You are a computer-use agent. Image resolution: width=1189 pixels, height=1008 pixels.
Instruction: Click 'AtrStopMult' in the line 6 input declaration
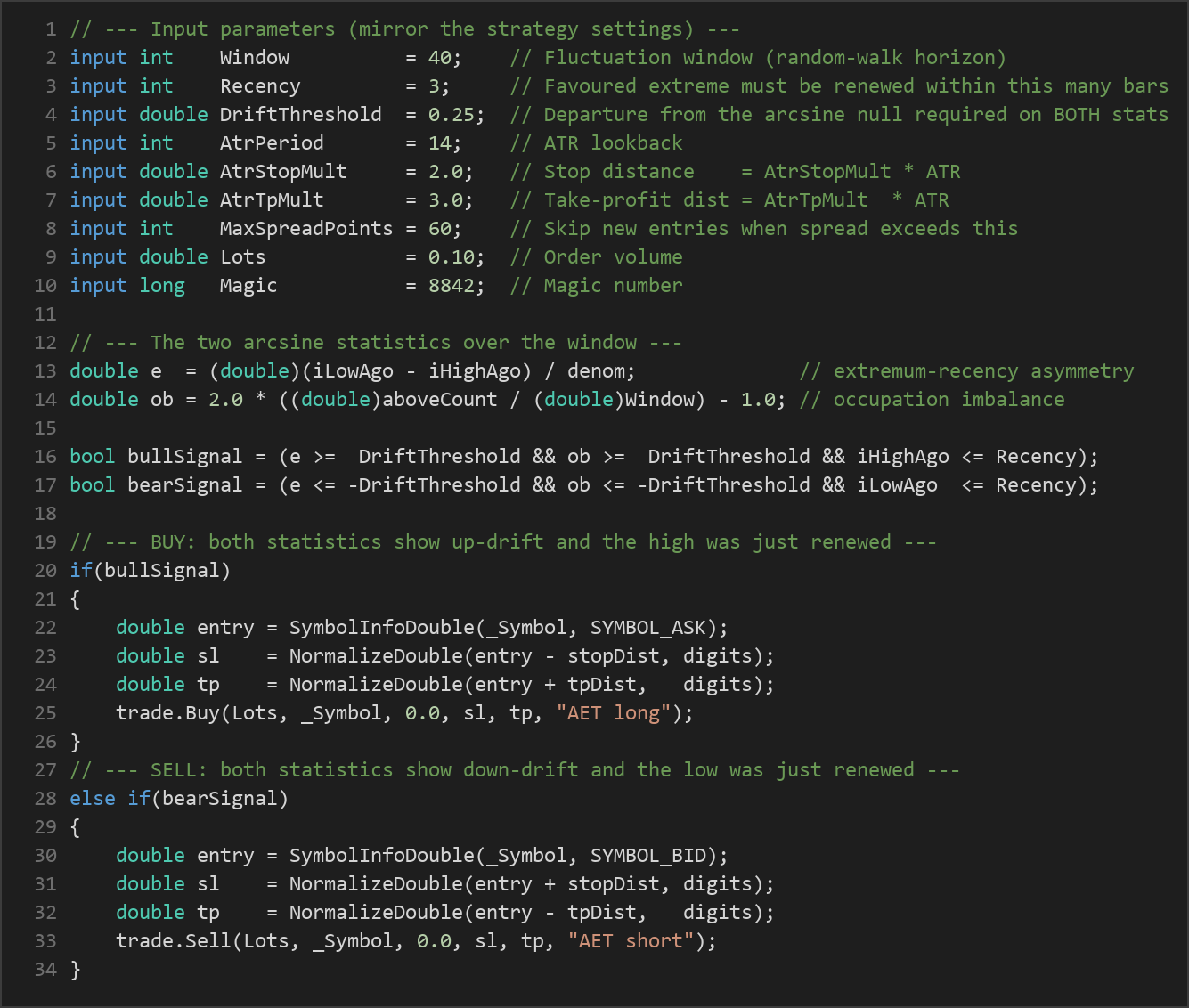pos(283,172)
